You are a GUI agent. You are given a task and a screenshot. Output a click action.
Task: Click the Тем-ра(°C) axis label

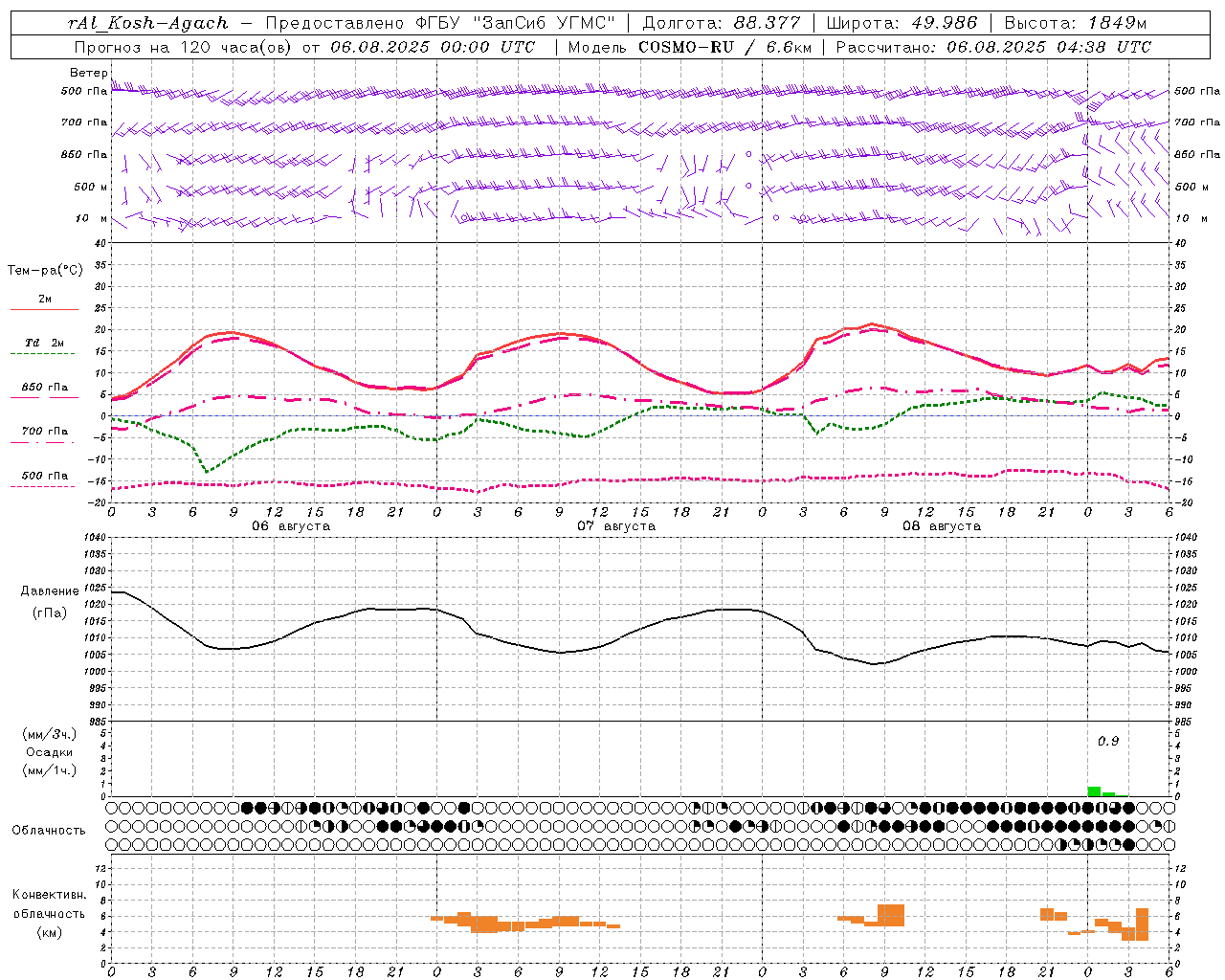[45, 271]
